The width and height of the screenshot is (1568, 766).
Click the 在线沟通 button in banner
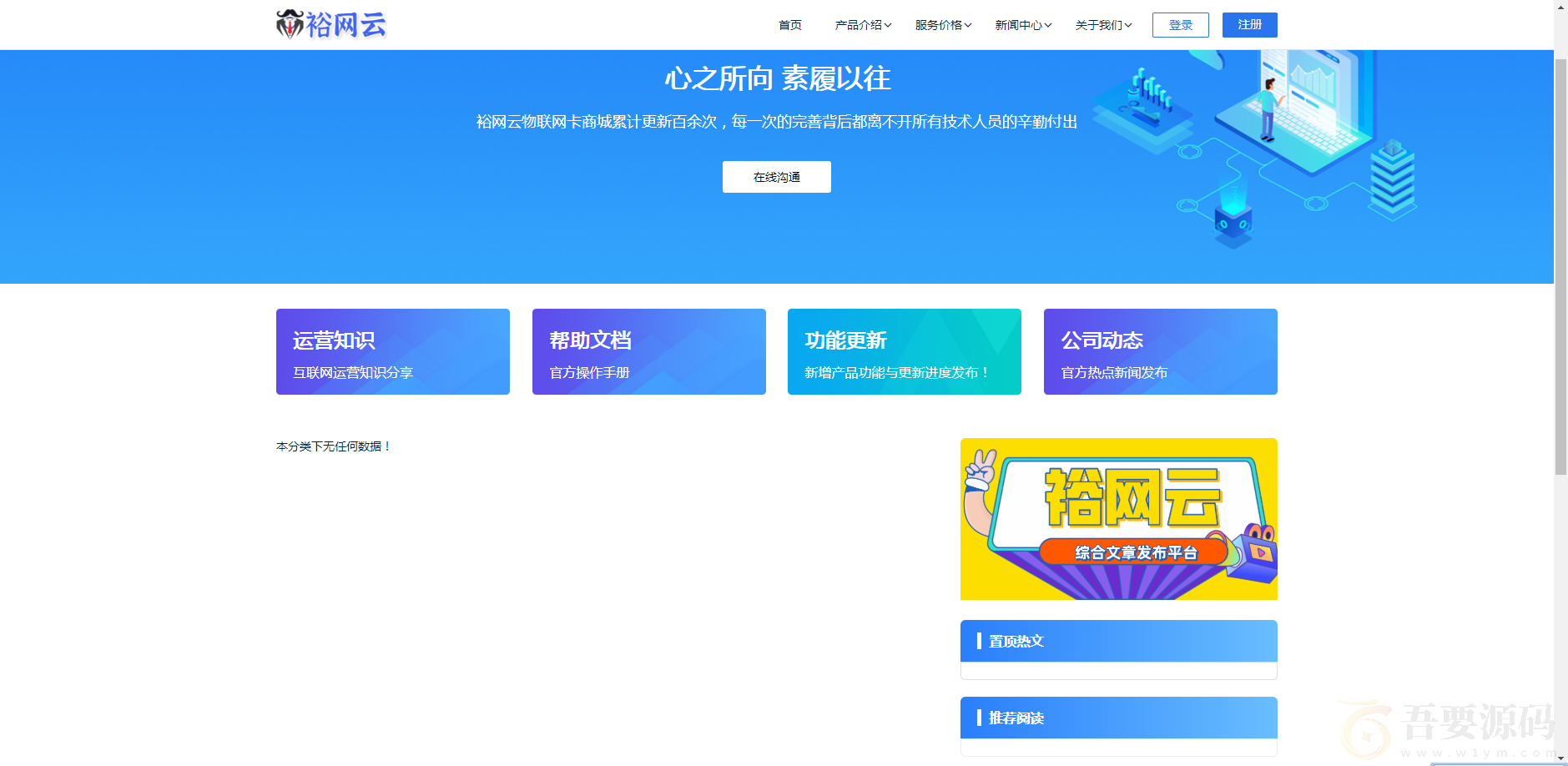pyautogui.click(x=776, y=177)
